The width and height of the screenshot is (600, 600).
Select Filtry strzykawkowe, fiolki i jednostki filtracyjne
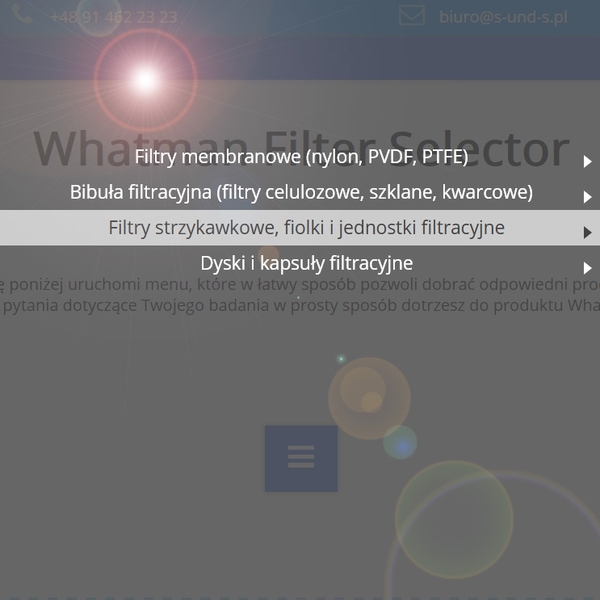pos(300,228)
